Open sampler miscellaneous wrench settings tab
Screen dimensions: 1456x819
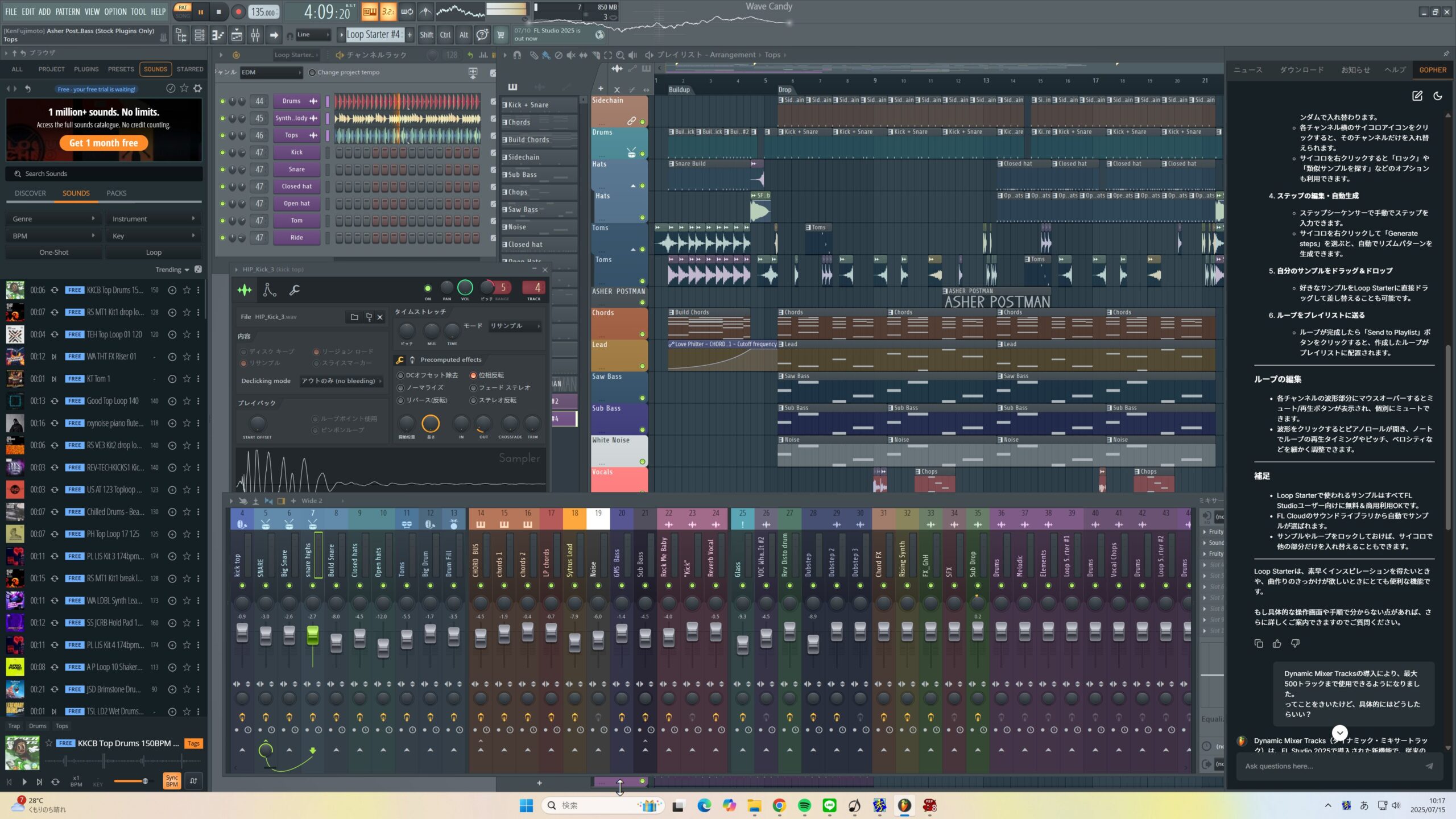click(x=294, y=290)
